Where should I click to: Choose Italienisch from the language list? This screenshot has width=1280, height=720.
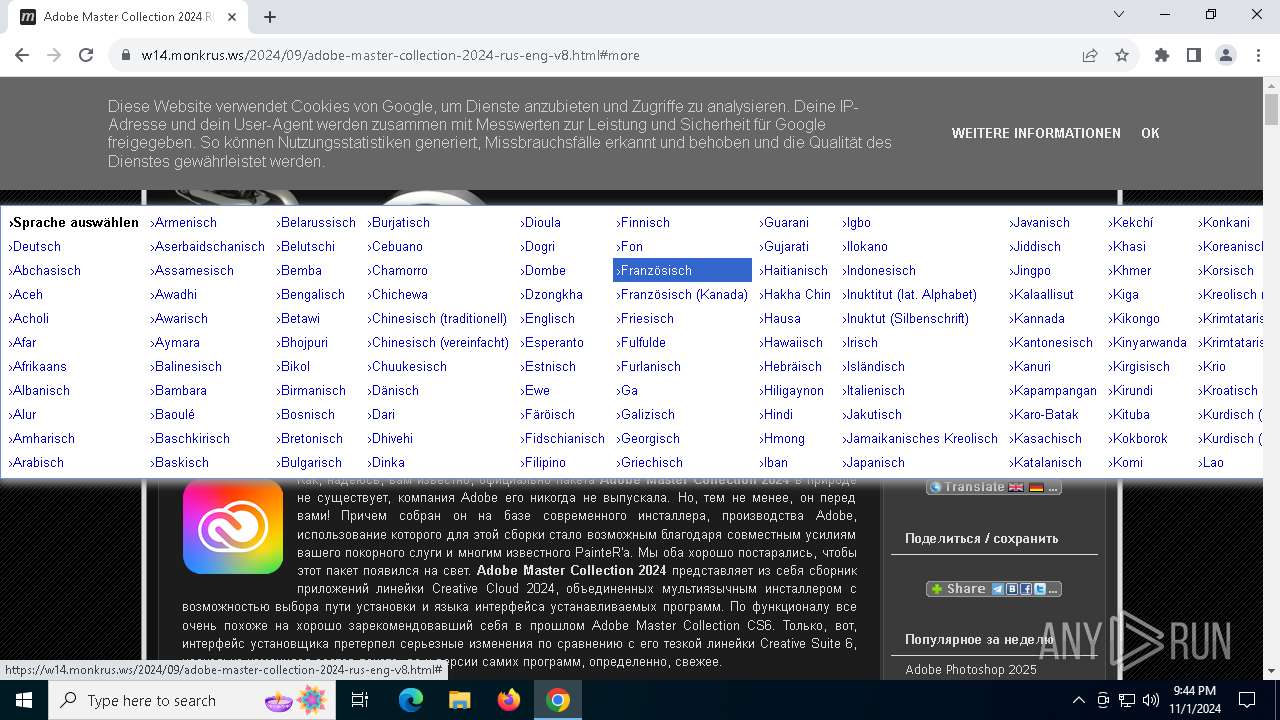pyautogui.click(x=874, y=390)
